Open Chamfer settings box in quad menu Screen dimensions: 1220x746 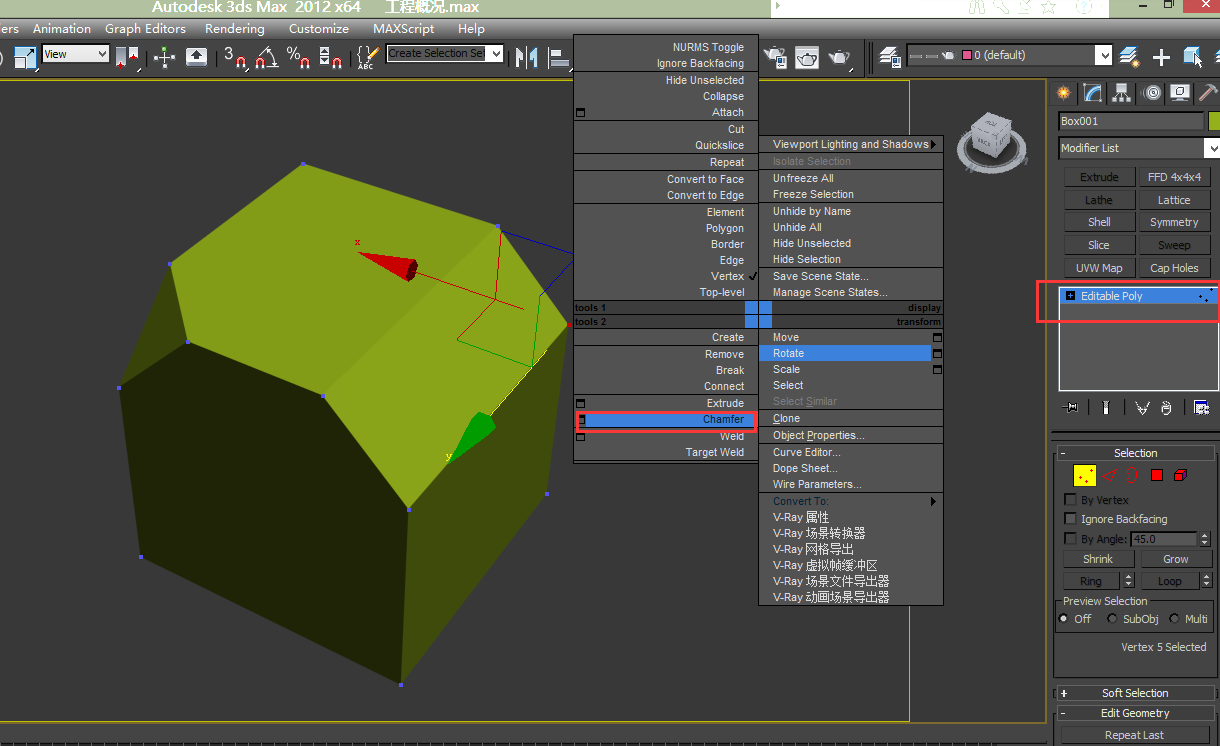[581, 420]
